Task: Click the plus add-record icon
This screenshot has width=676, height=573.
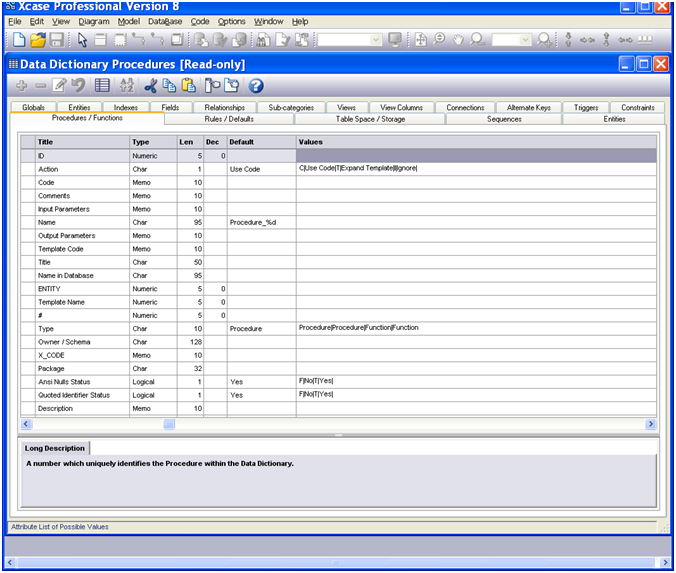Action: (x=21, y=85)
